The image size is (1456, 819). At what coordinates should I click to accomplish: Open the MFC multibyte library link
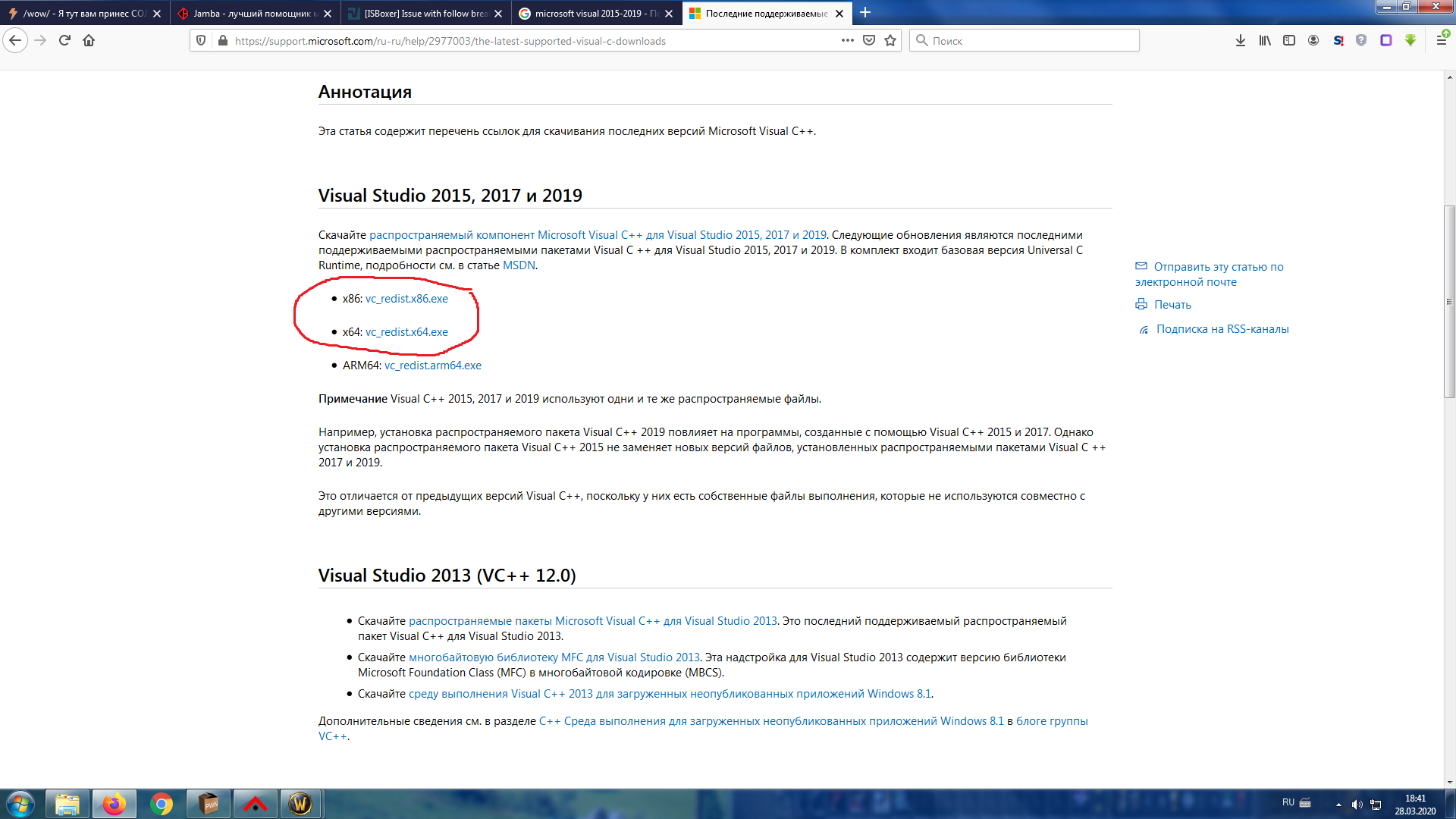pyautogui.click(x=554, y=657)
